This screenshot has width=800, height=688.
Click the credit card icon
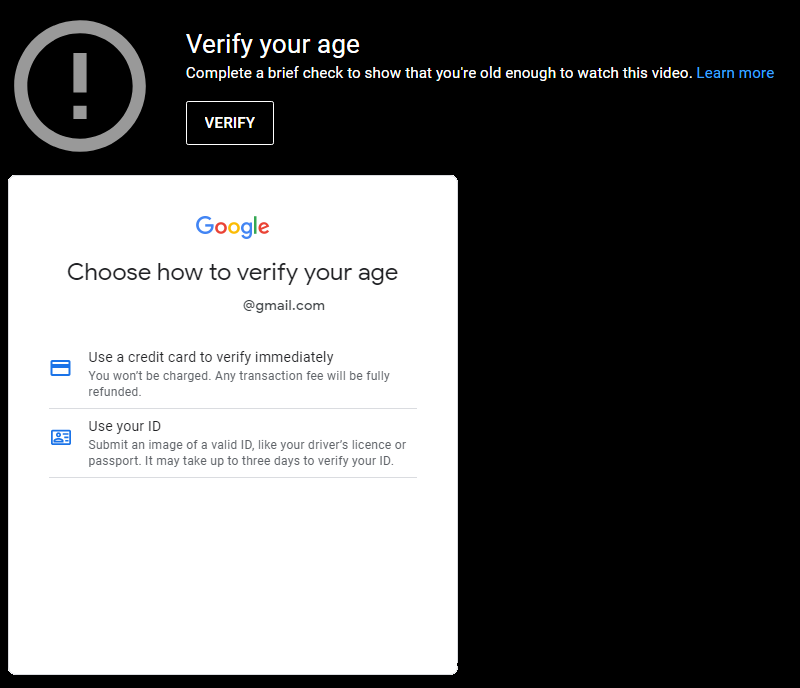60,368
